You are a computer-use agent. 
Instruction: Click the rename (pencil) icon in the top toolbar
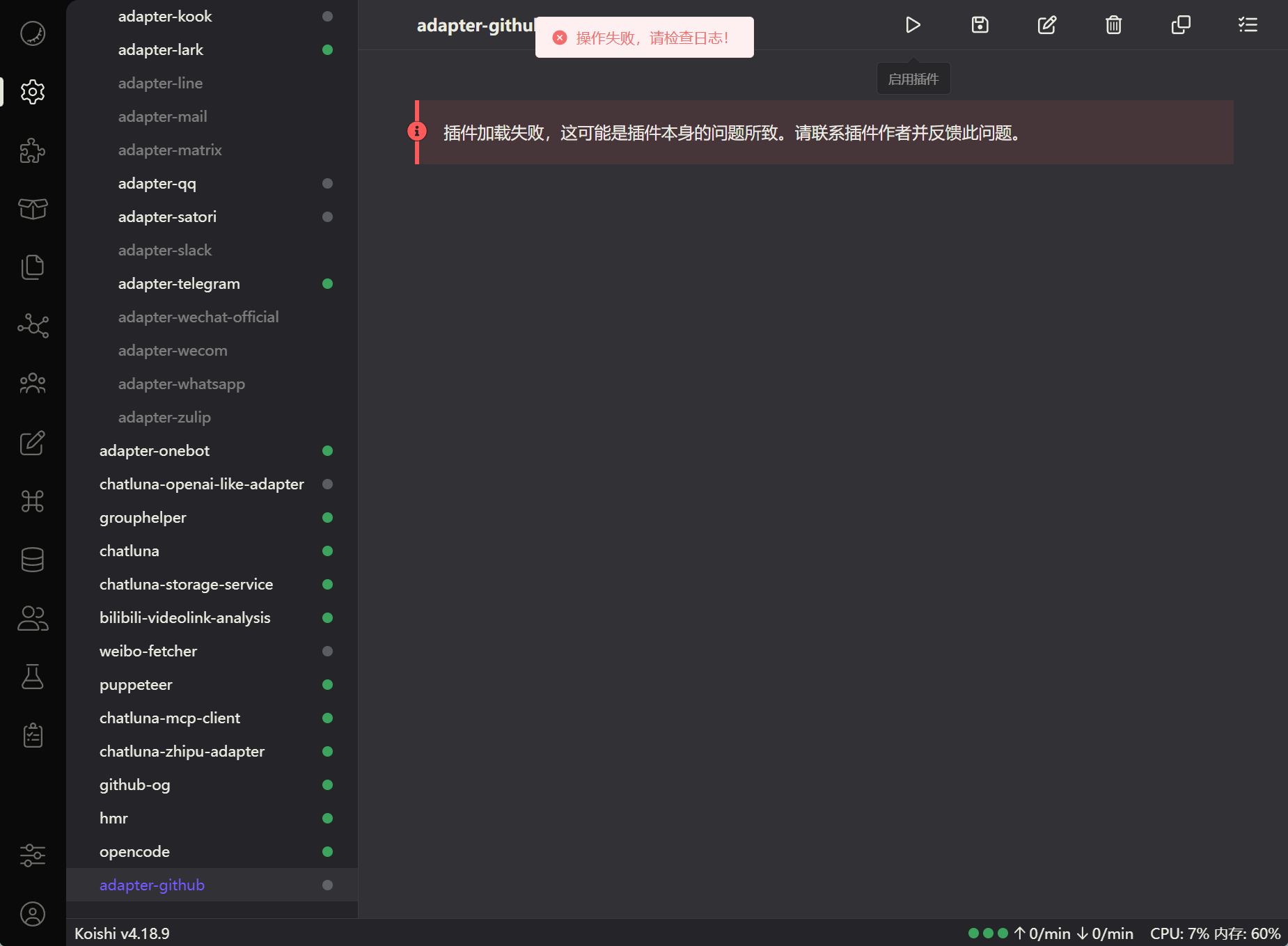[1046, 25]
